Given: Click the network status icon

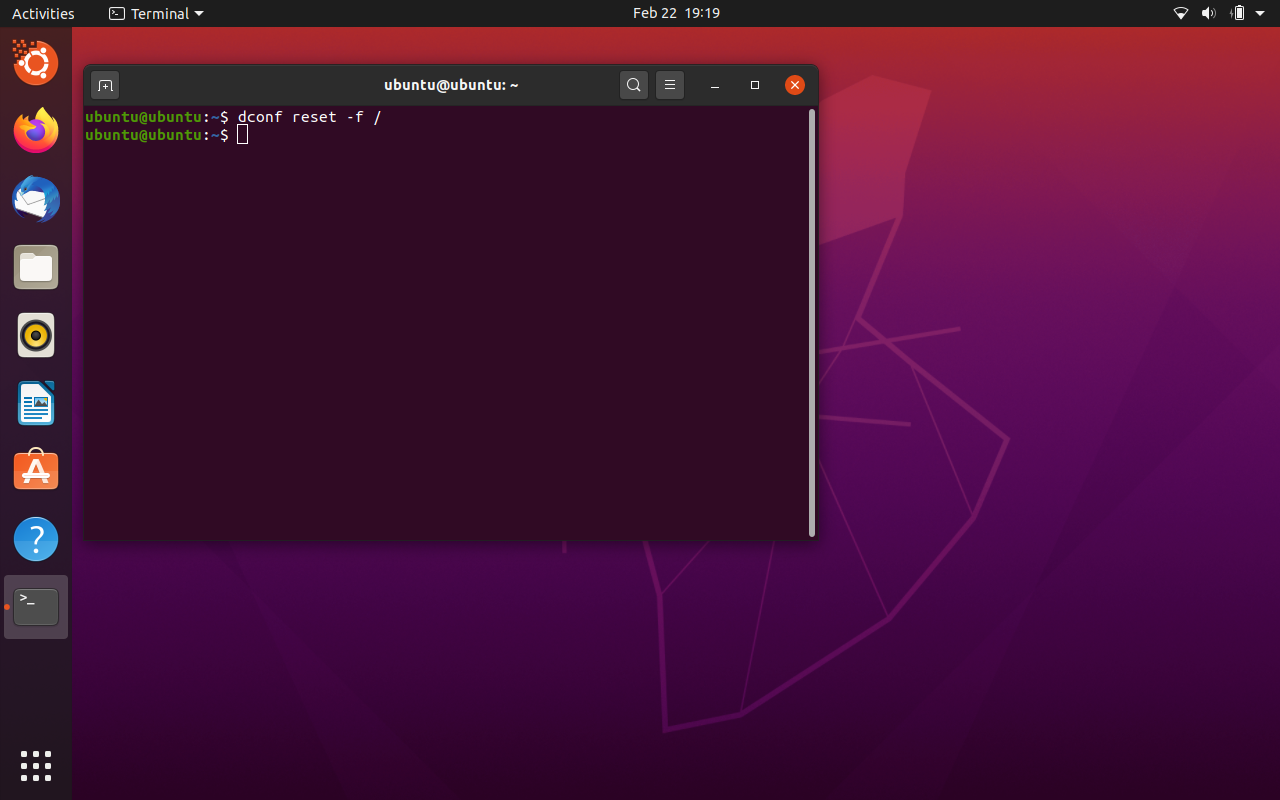Looking at the screenshot, I should click(1180, 13).
